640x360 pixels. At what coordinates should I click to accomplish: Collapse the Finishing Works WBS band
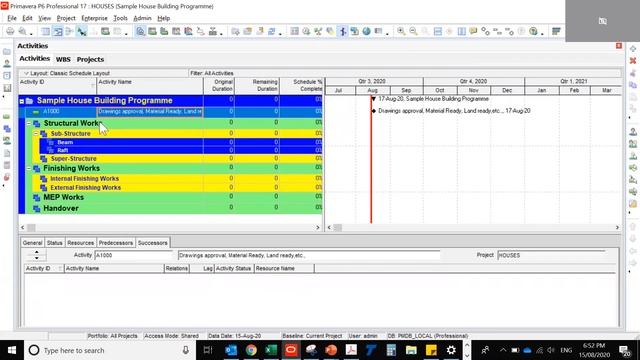pos(29,168)
